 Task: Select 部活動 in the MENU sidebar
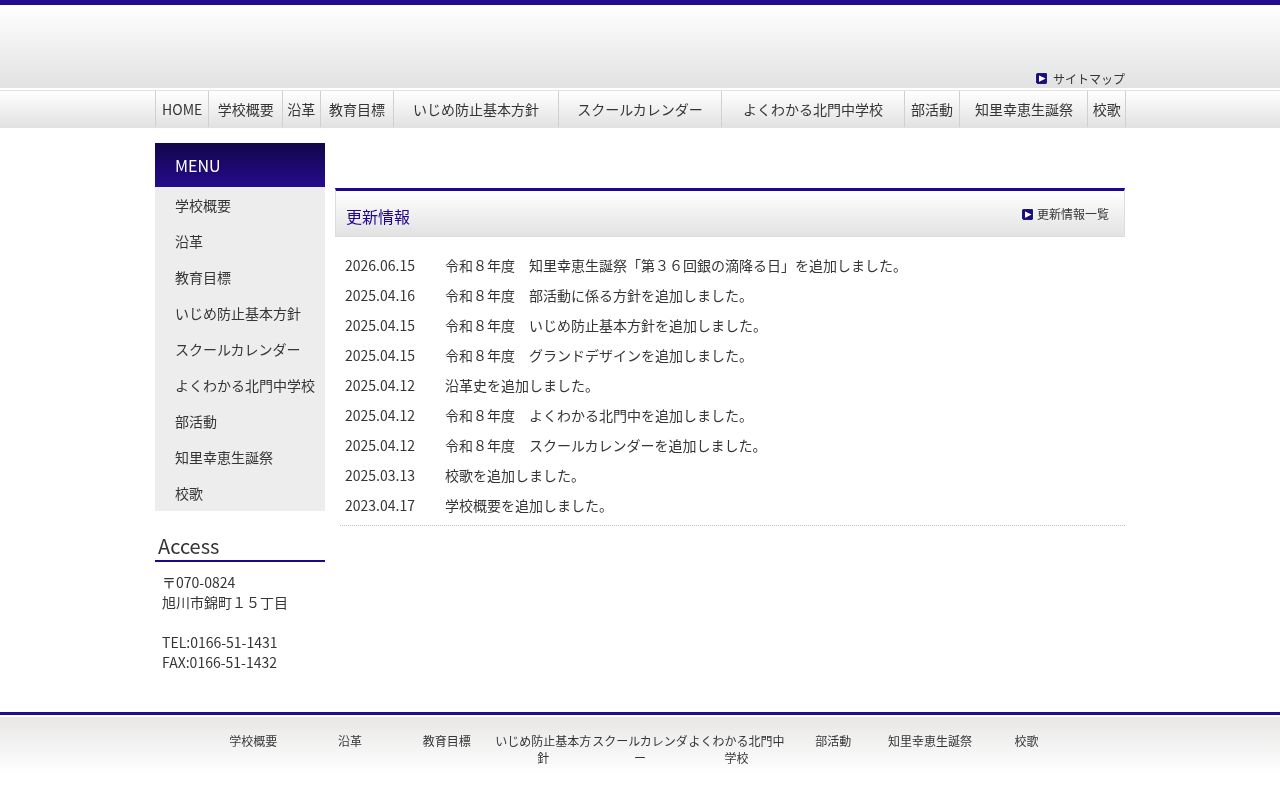[240, 422]
